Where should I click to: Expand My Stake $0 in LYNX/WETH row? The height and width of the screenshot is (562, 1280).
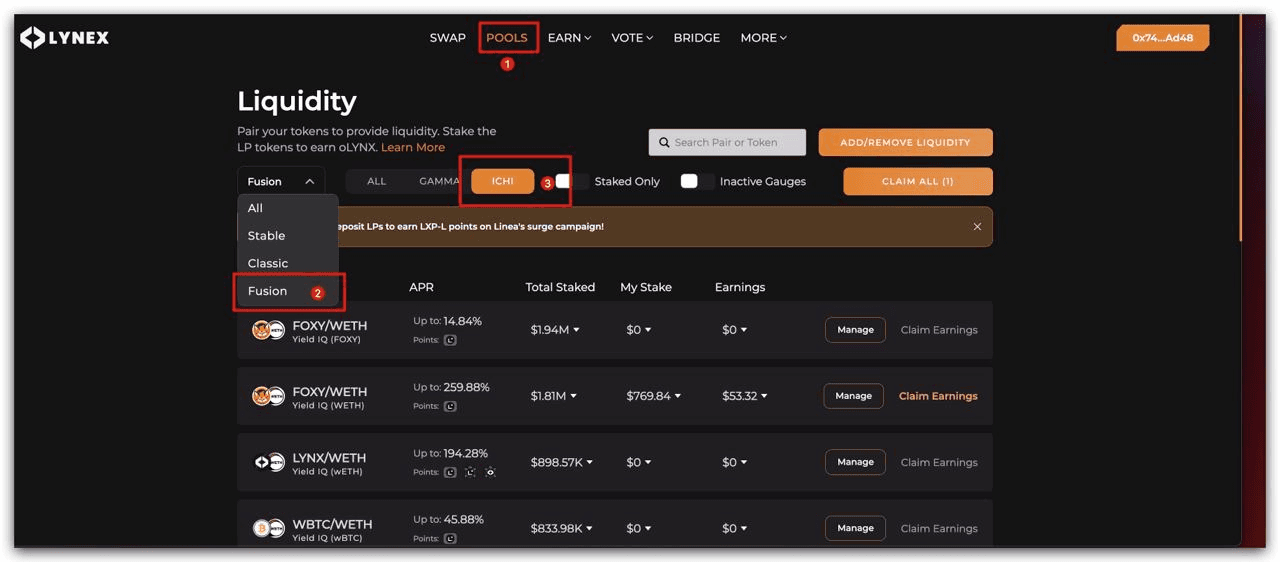coord(639,462)
